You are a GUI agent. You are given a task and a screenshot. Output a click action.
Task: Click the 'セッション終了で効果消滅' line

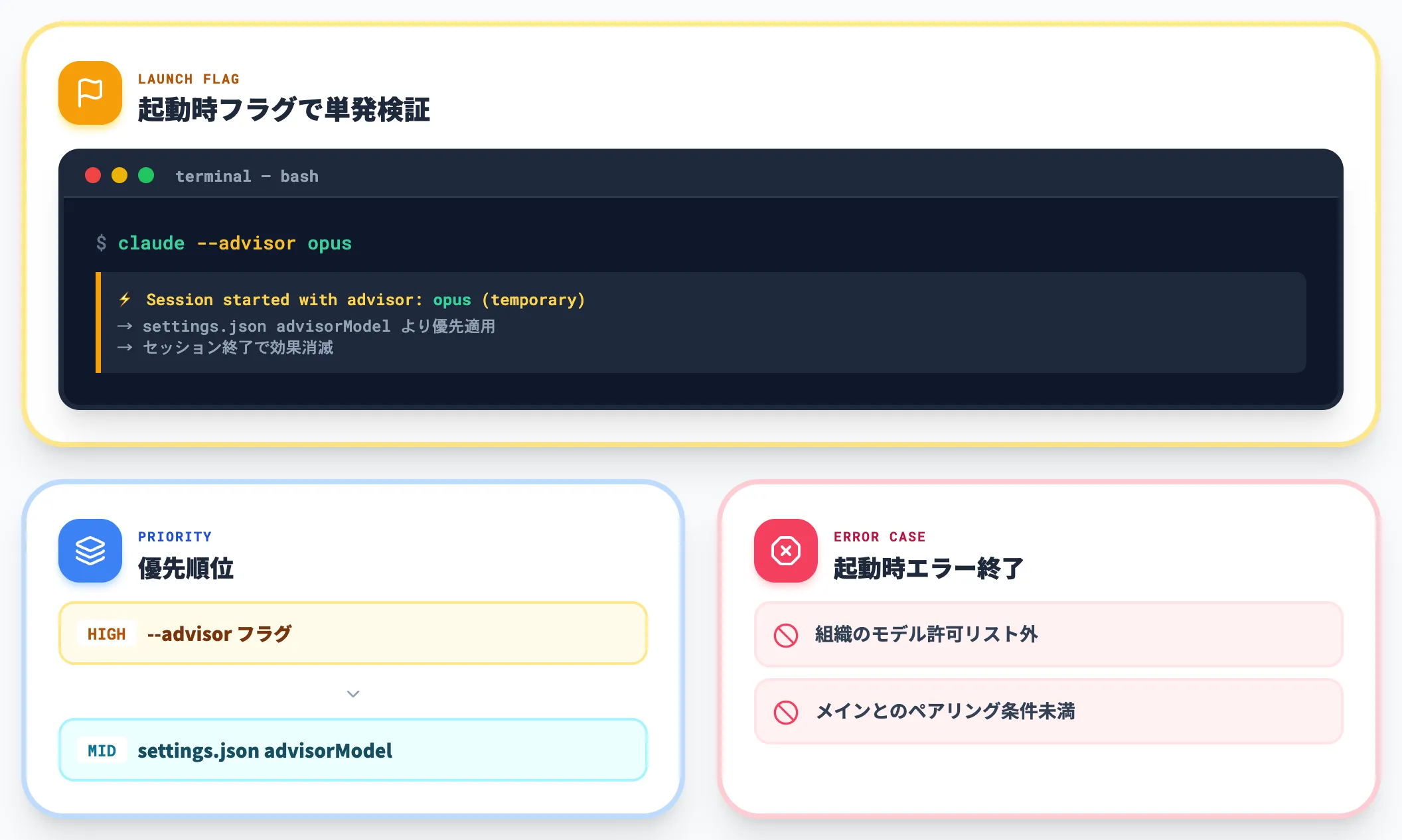coord(226,348)
